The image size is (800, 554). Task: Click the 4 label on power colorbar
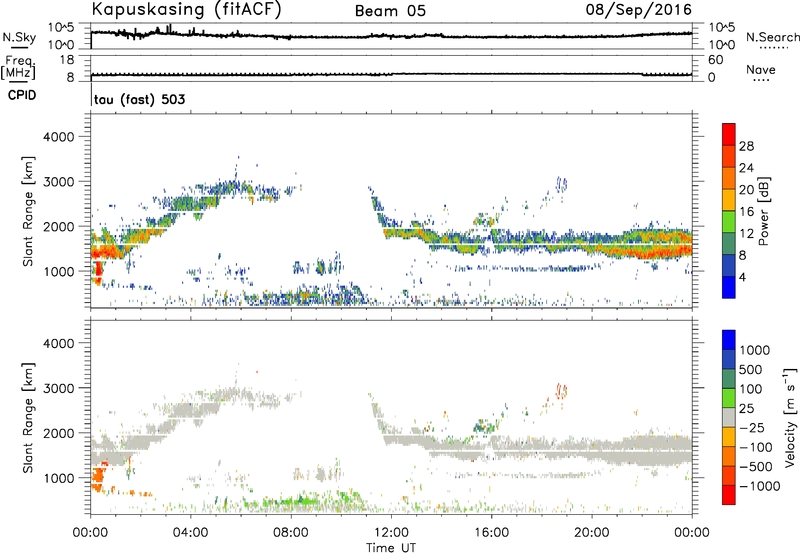click(742, 277)
